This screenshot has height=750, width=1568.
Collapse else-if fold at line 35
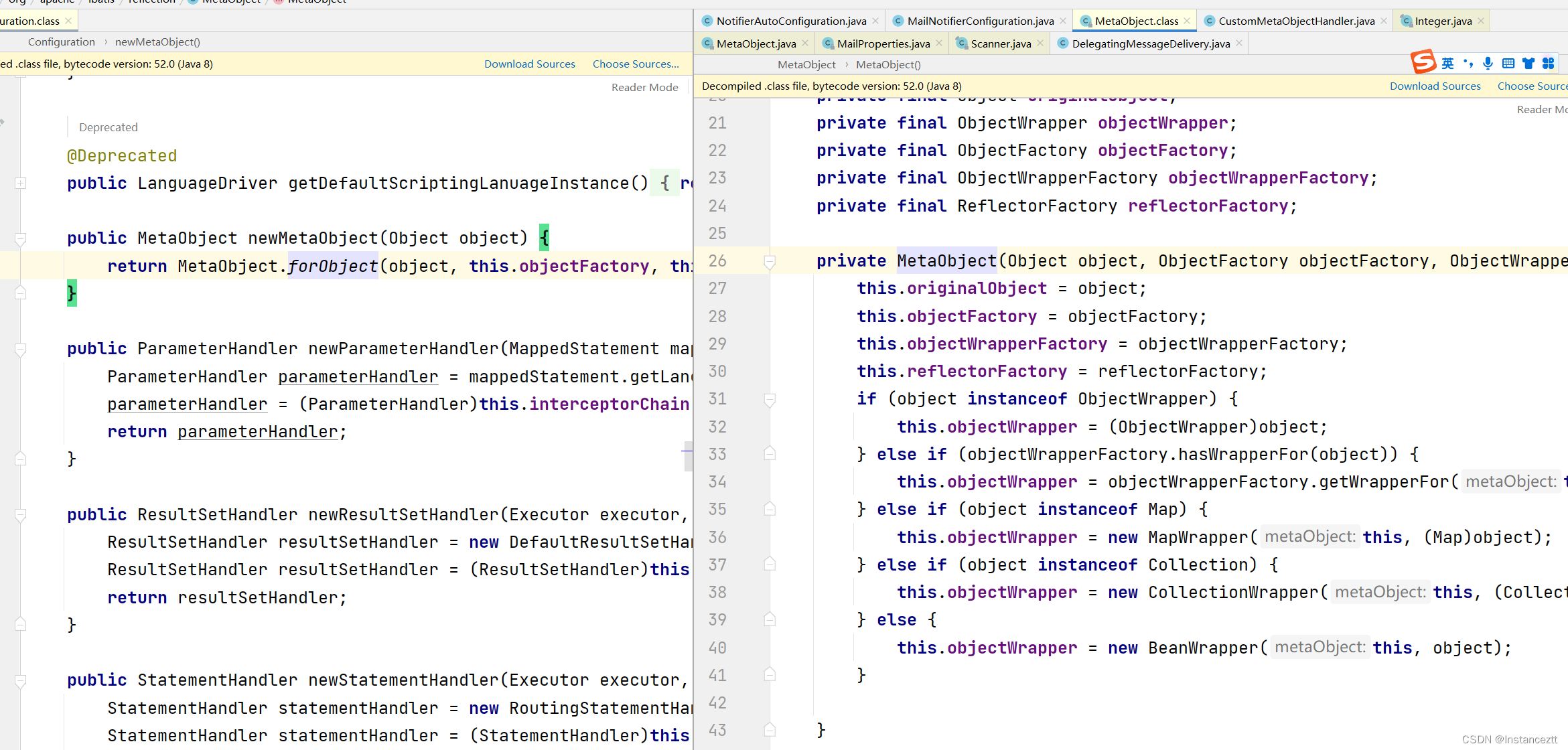point(770,509)
